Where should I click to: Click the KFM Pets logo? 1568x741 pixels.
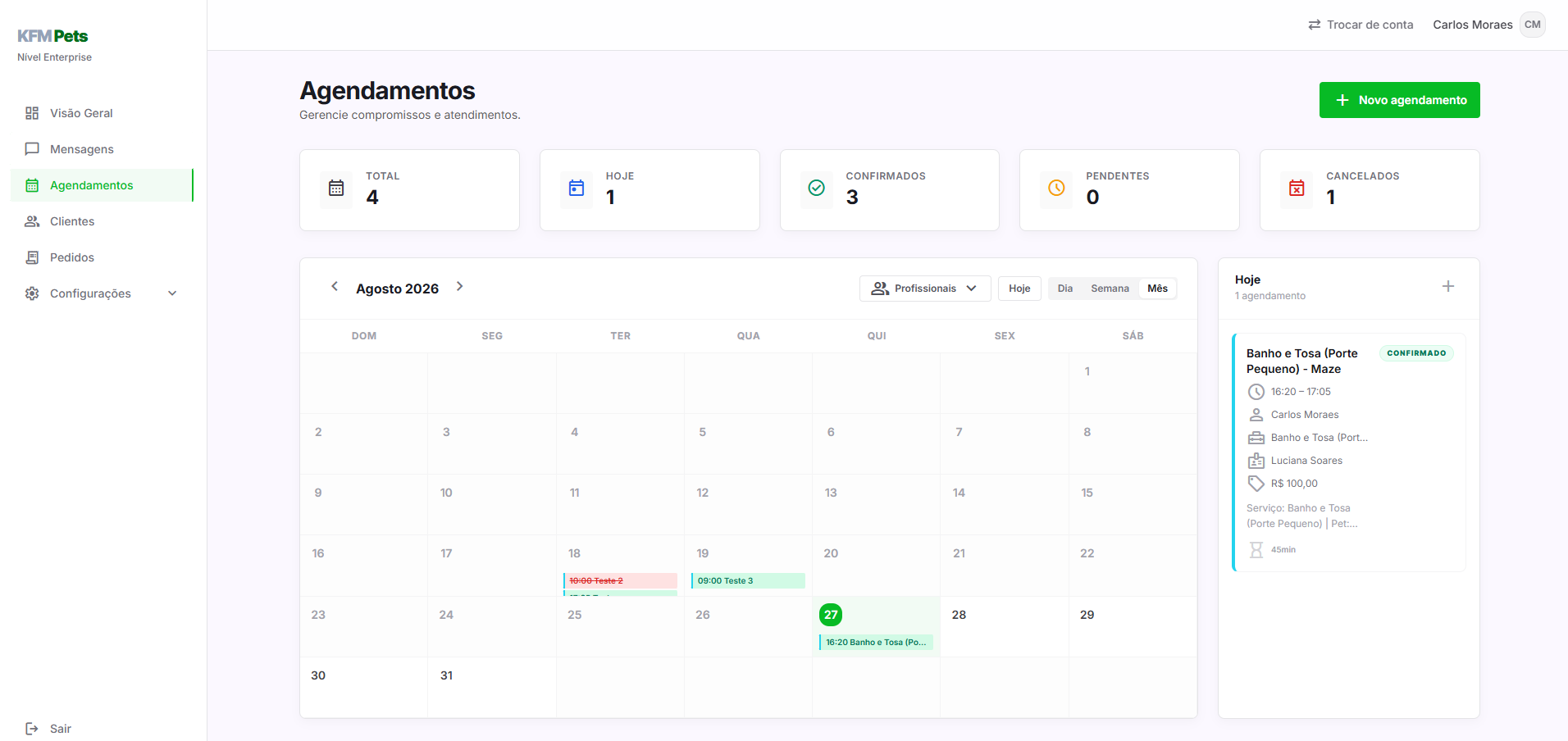(x=52, y=36)
